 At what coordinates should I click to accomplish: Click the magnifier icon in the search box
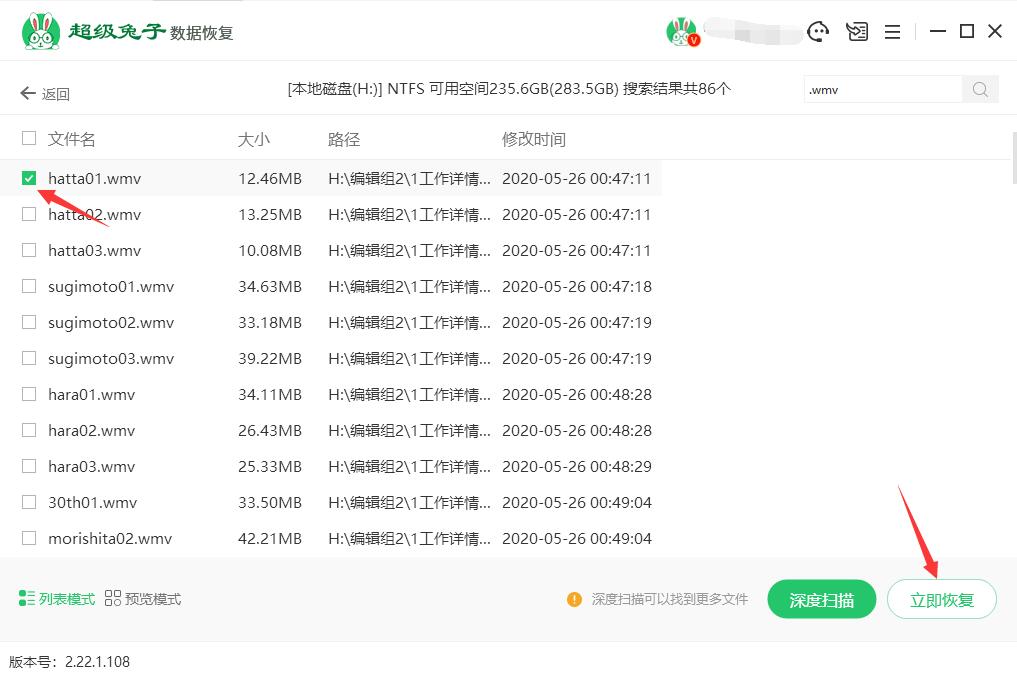979,89
